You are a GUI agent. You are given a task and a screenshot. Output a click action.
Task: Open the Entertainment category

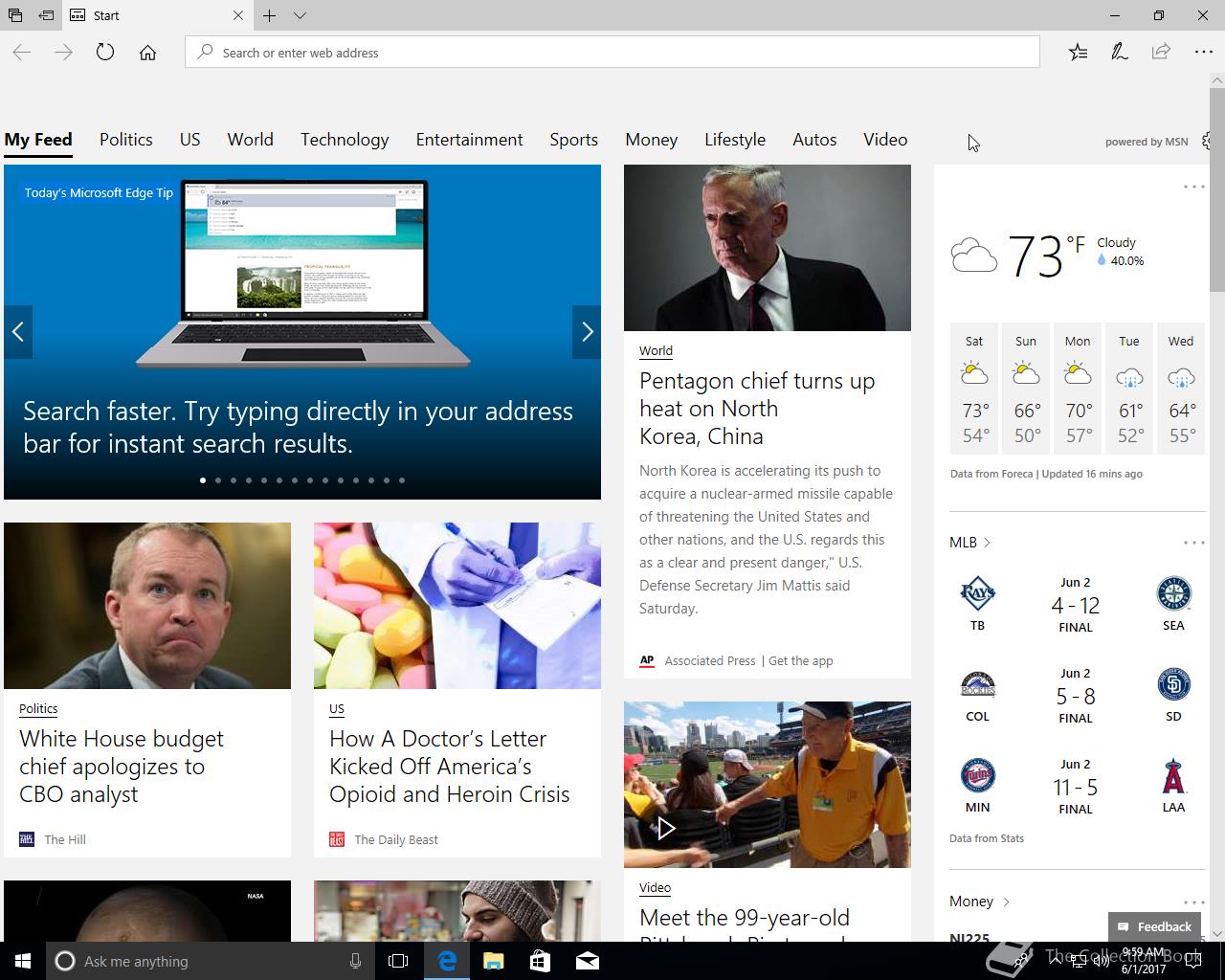[x=469, y=140]
